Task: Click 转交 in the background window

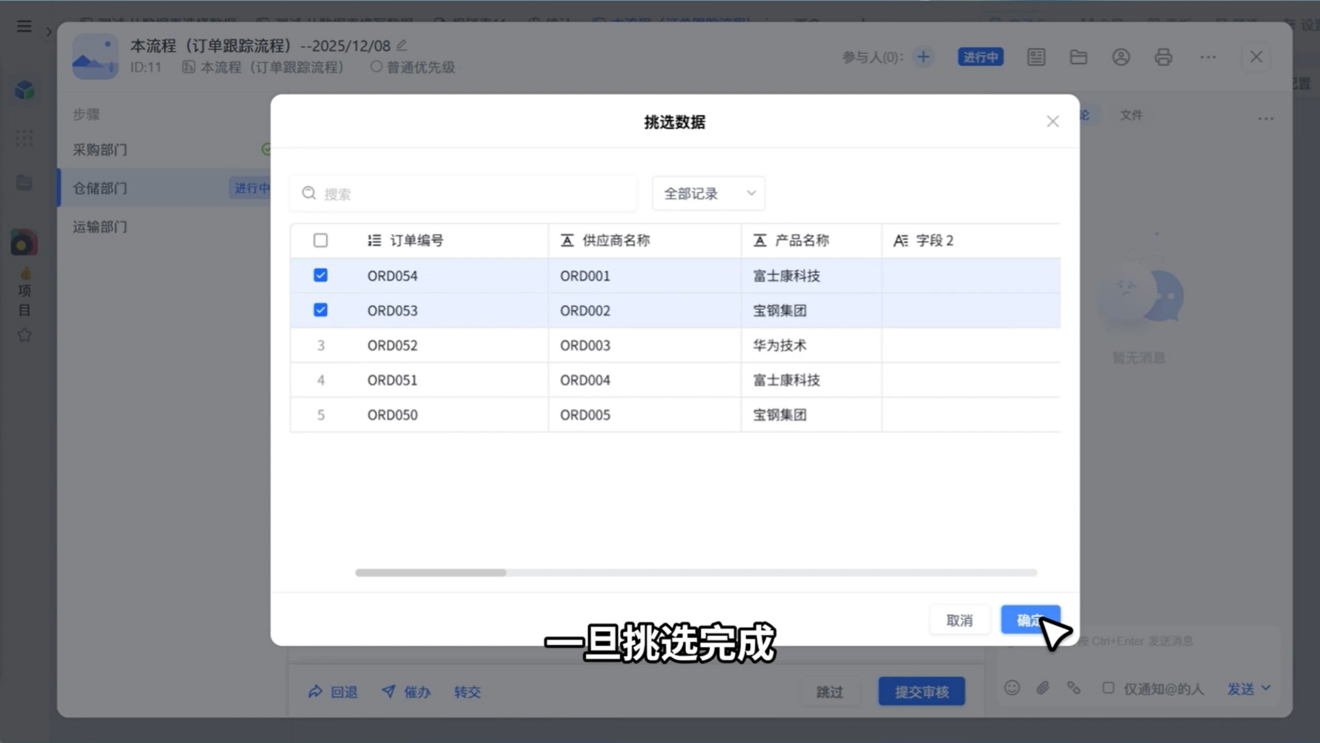Action: pyautogui.click(x=467, y=692)
